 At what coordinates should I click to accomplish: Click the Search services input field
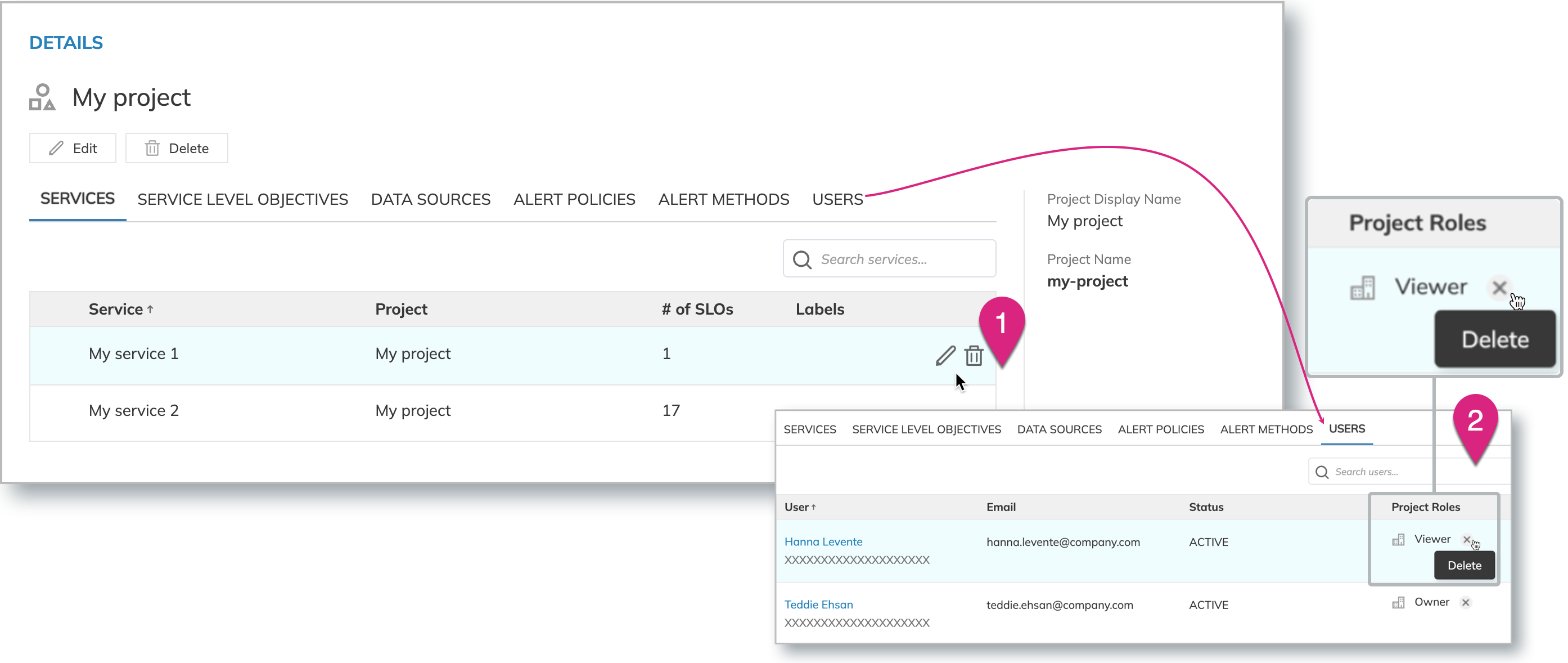(x=889, y=259)
